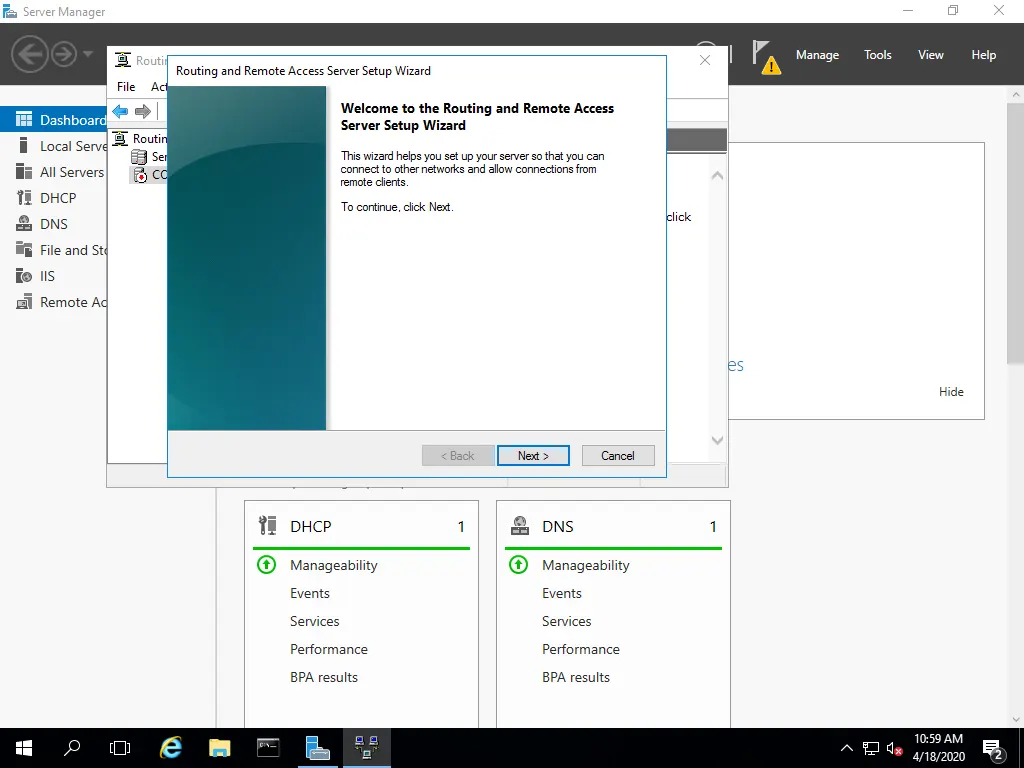Show hidden system tray icons
Viewport: 1024px width, 768px height.
[x=846, y=748]
